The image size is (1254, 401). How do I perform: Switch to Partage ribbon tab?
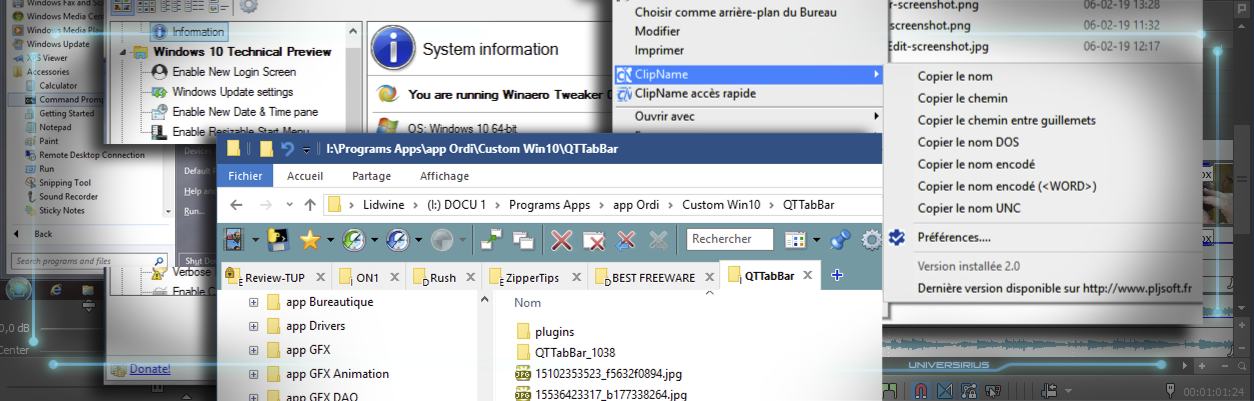(371, 176)
